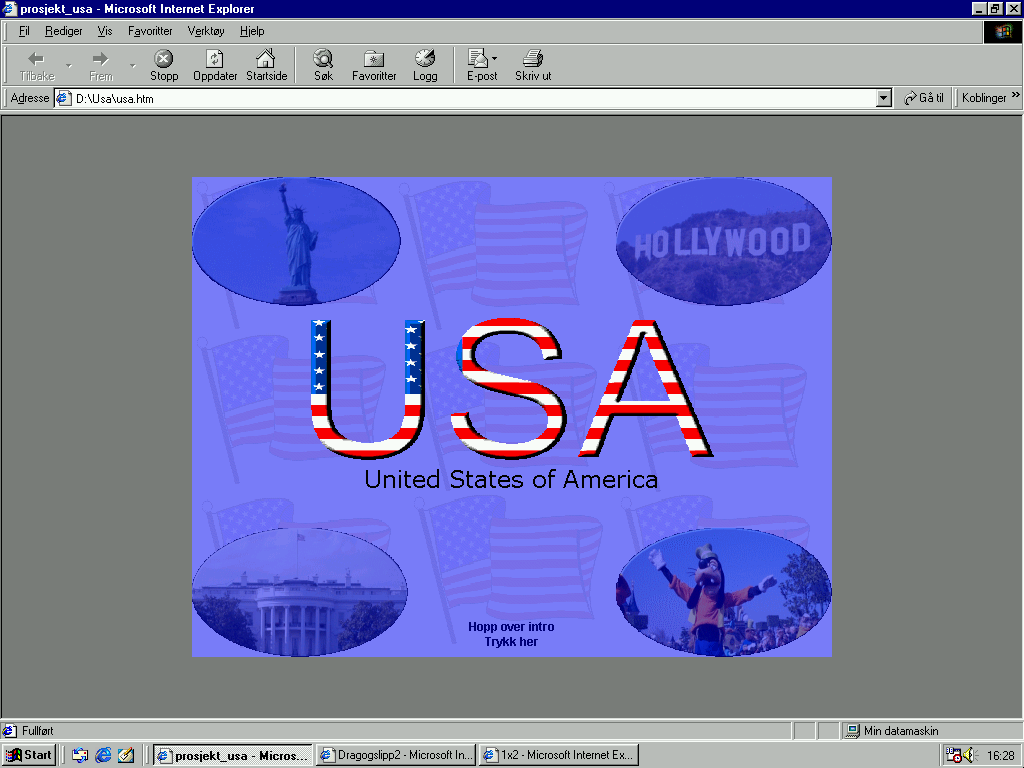Click the taskbar clock showing 16:28
The image size is (1024, 768).
tap(1000, 756)
